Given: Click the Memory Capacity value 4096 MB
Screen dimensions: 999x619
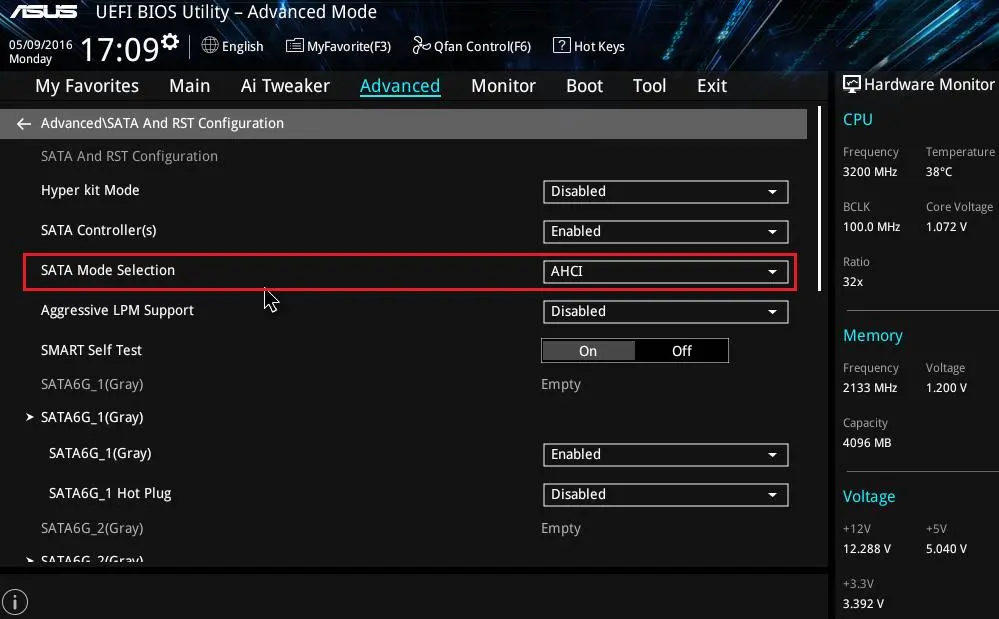Looking at the screenshot, I should (866, 443).
